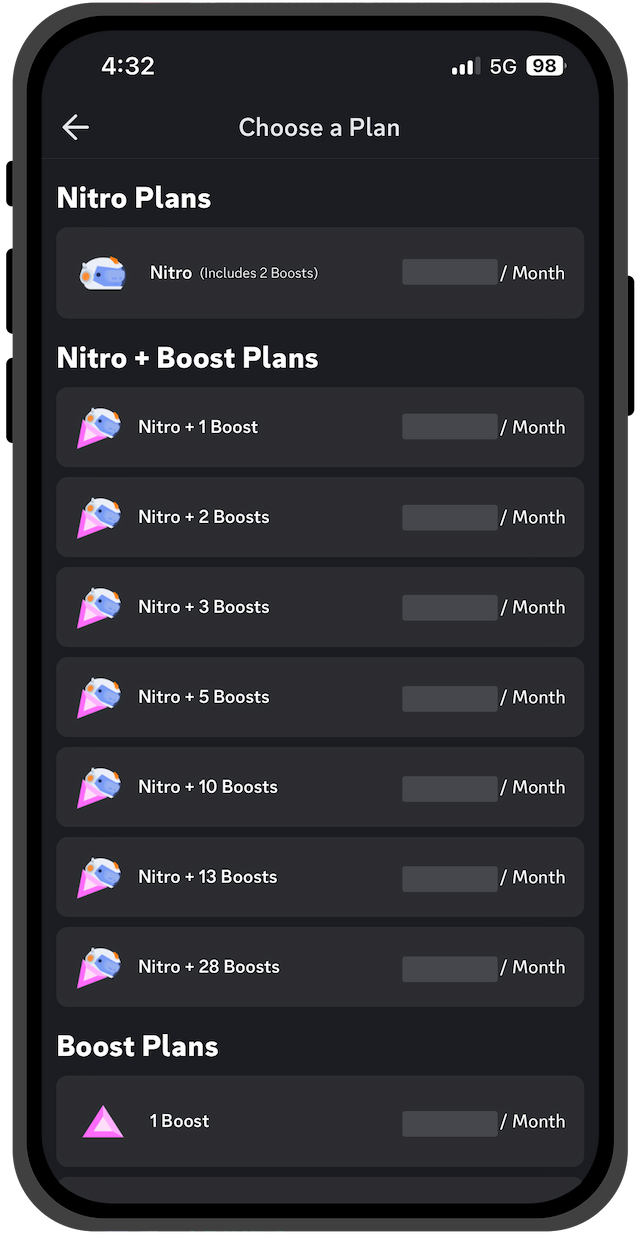
Task: Choose the Nitro + 1 Boost plan label
Action: [198, 427]
